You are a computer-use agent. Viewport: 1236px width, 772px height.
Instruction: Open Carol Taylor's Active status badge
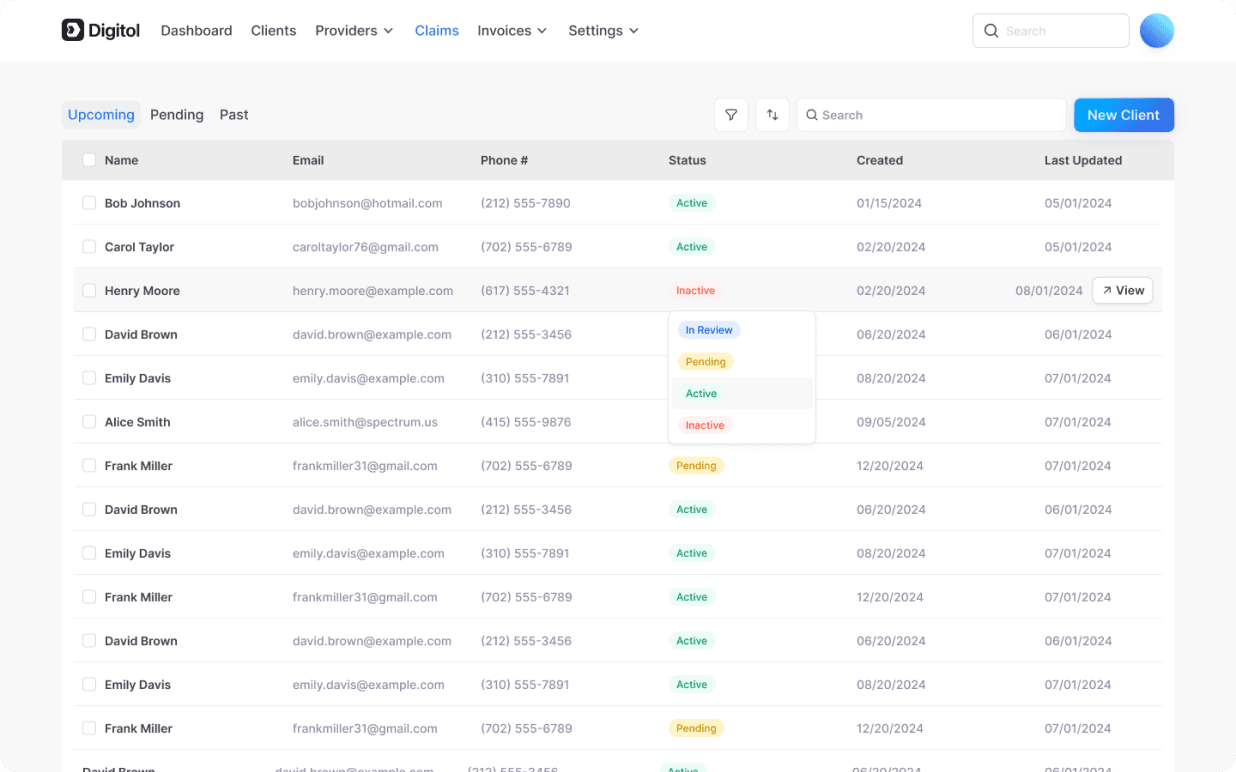click(x=691, y=247)
